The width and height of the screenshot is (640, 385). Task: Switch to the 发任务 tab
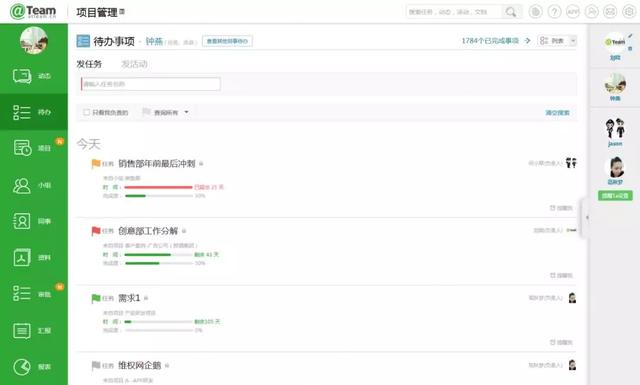tap(89, 64)
